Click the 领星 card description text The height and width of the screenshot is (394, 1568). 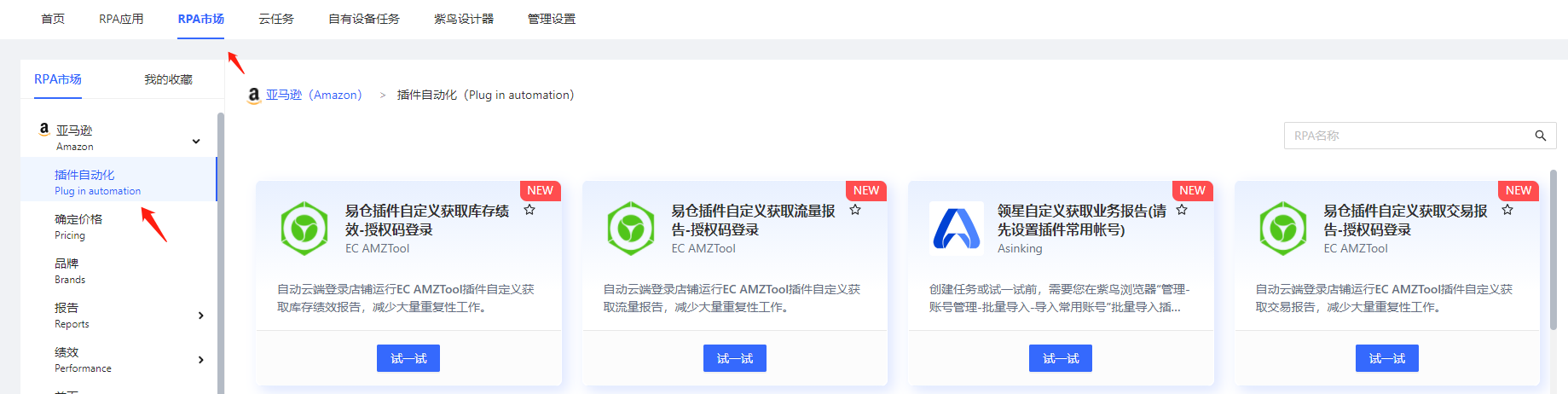(1059, 298)
